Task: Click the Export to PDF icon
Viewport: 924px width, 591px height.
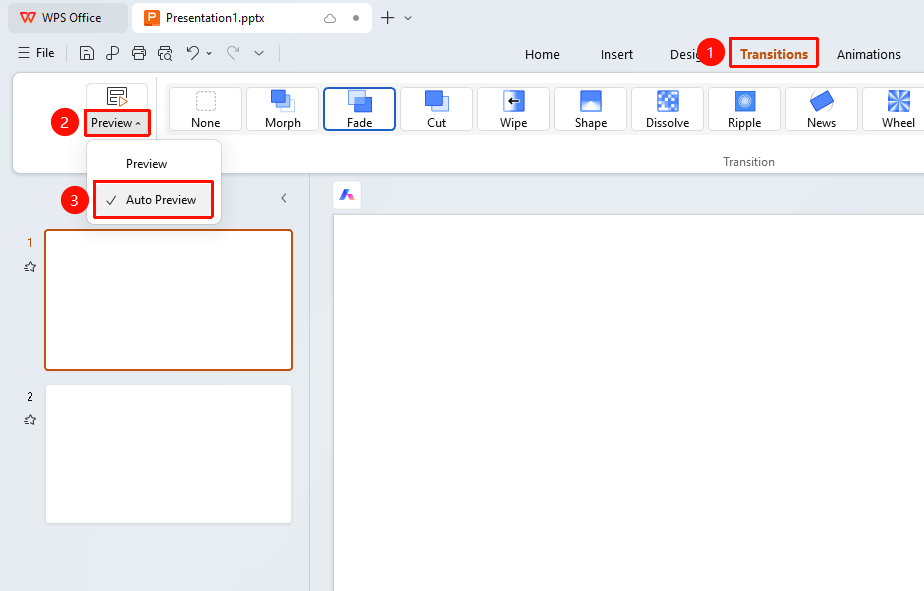Action: tap(112, 53)
